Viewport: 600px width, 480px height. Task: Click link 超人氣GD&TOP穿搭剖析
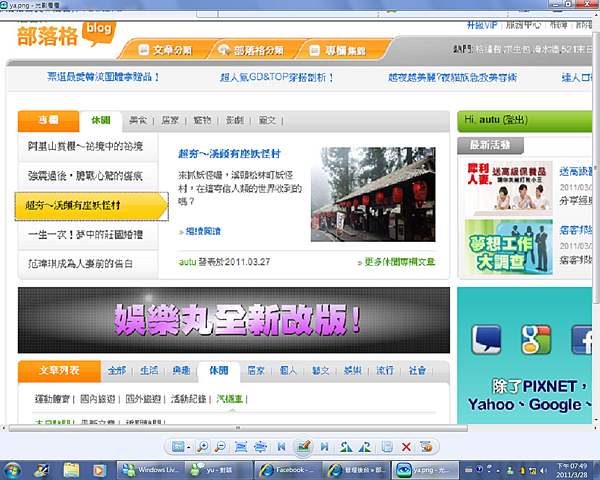276,77
